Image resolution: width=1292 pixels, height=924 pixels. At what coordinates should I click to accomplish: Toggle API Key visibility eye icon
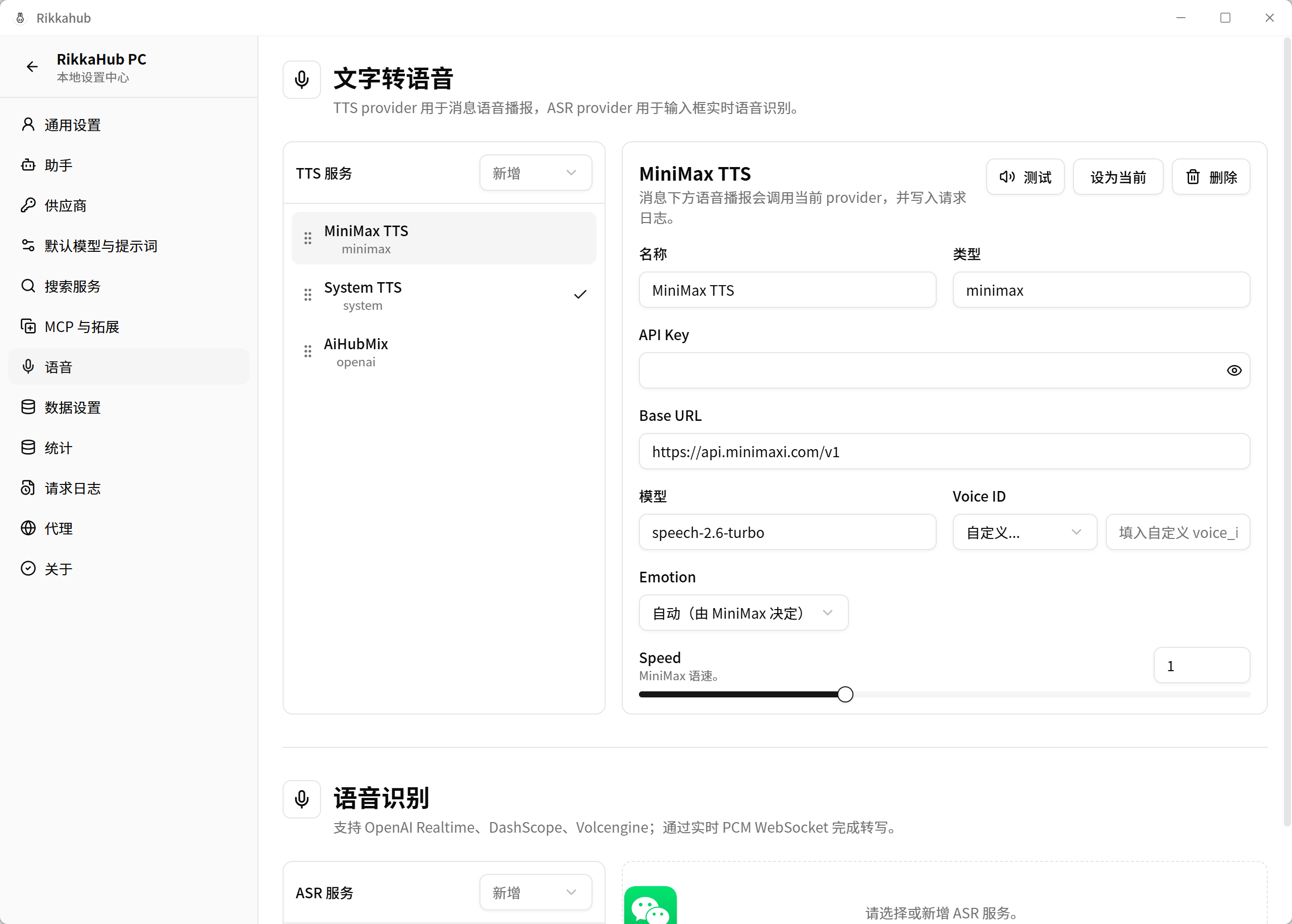(1234, 370)
